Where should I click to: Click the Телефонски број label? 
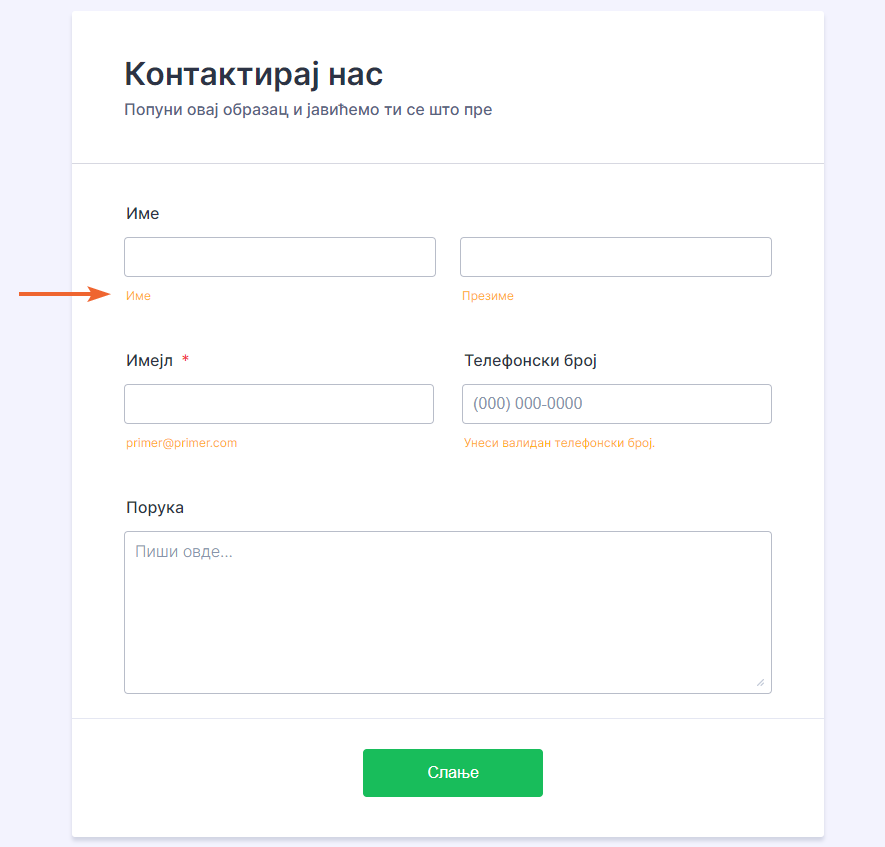click(530, 360)
